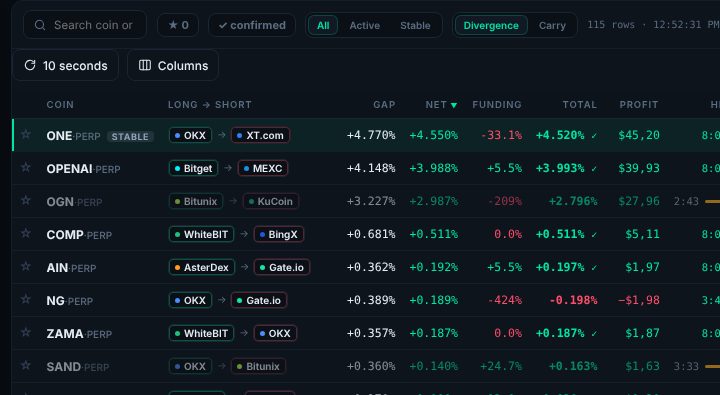Star the COMP-PERP coin
The image size is (720, 395).
tap(26, 234)
